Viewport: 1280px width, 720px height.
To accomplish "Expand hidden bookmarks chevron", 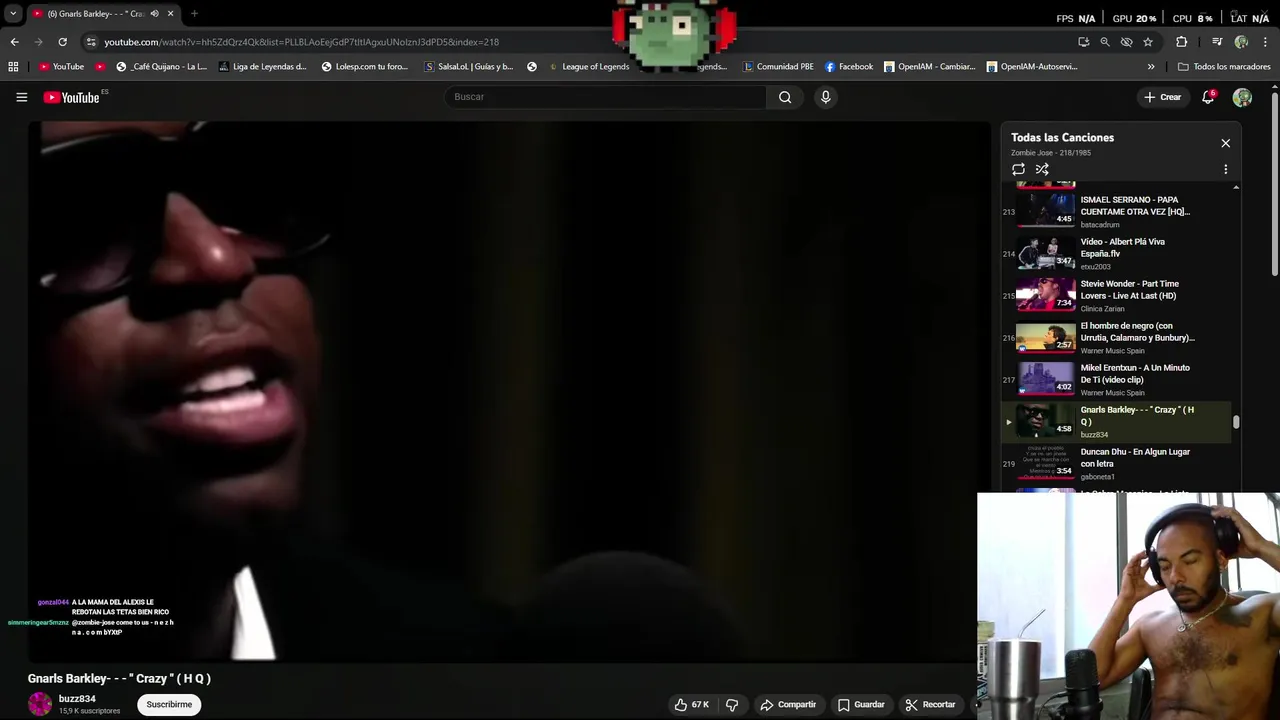I will (1151, 67).
